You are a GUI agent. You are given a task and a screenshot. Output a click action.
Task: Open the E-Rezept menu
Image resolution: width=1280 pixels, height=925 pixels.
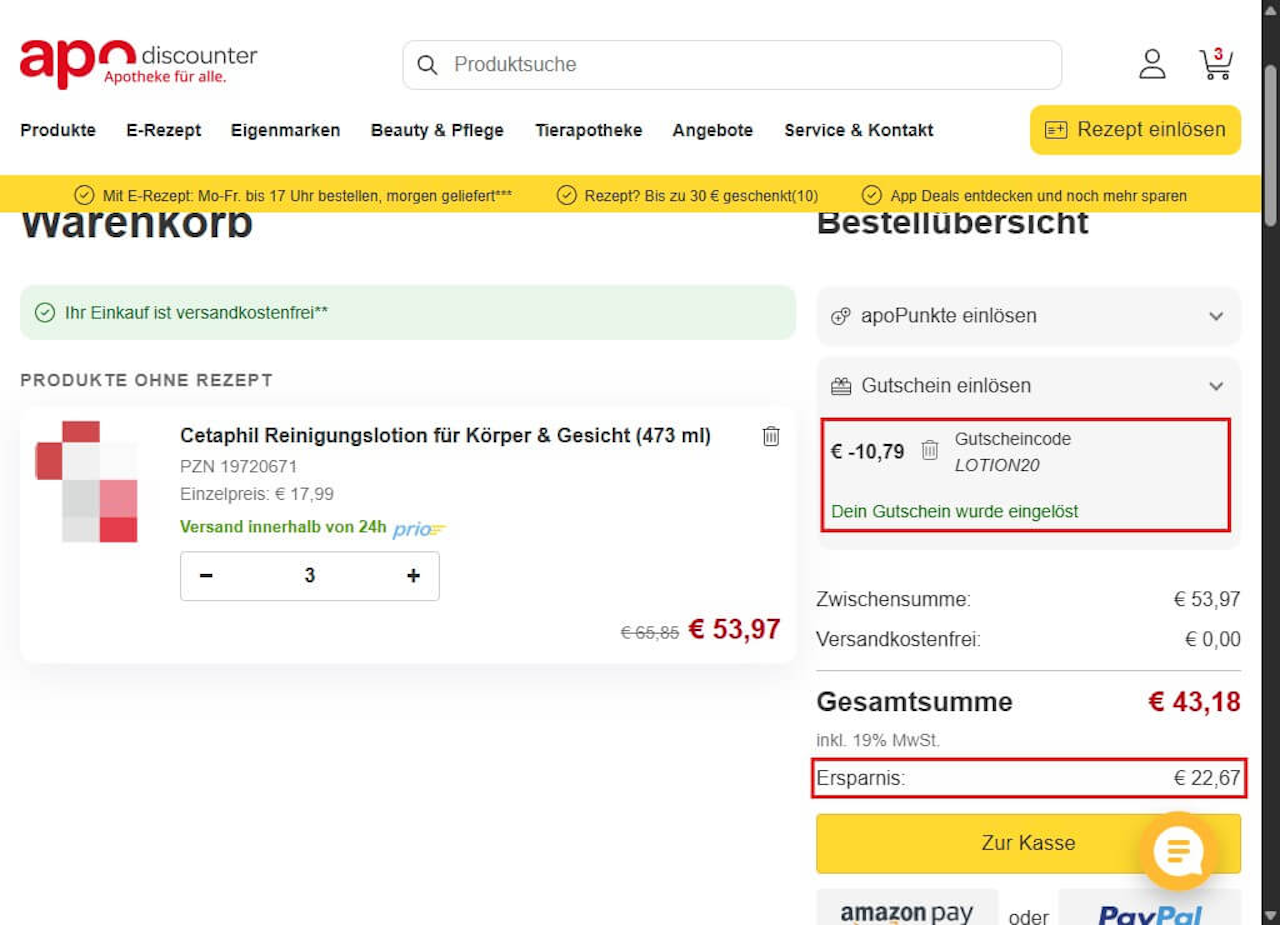click(164, 130)
